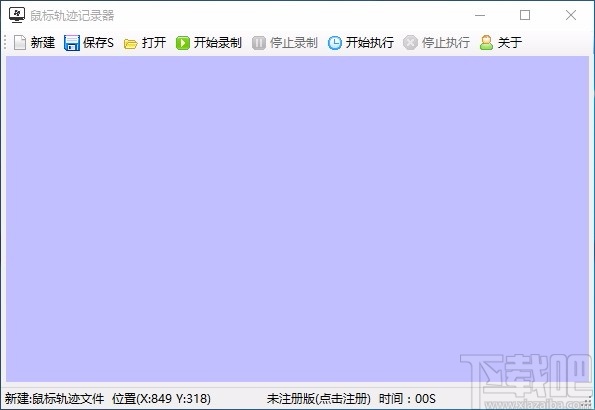Click the 时间：00S status entry

point(407,399)
